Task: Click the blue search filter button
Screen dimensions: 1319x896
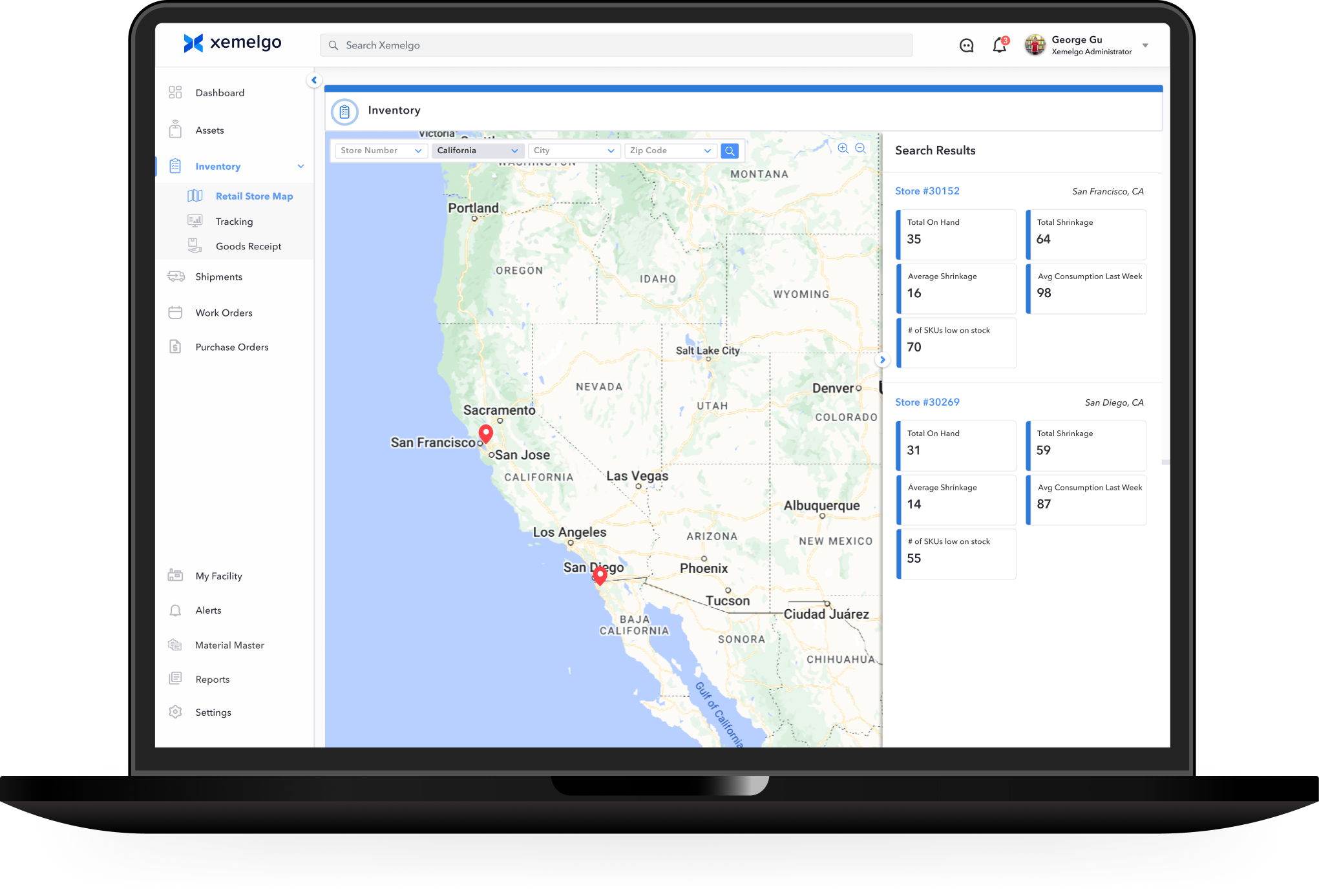Action: click(x=730, y=151)
